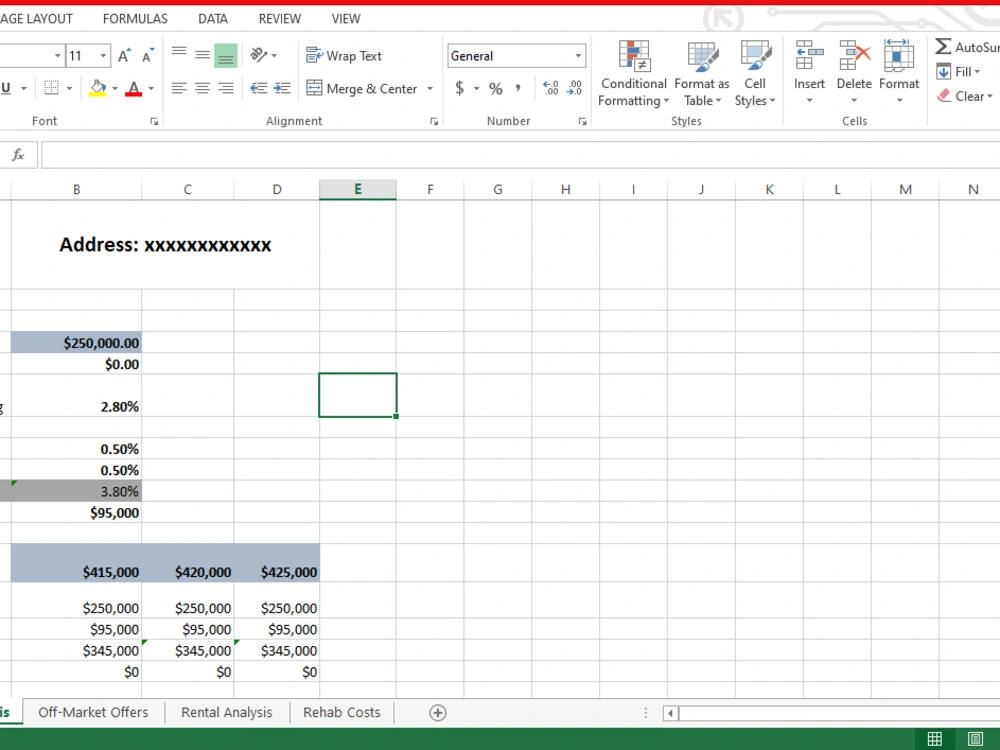This screenshot has width=1000, height=750.
Task: Switch to Rental Analysis sheet
Action: point(226,712)
